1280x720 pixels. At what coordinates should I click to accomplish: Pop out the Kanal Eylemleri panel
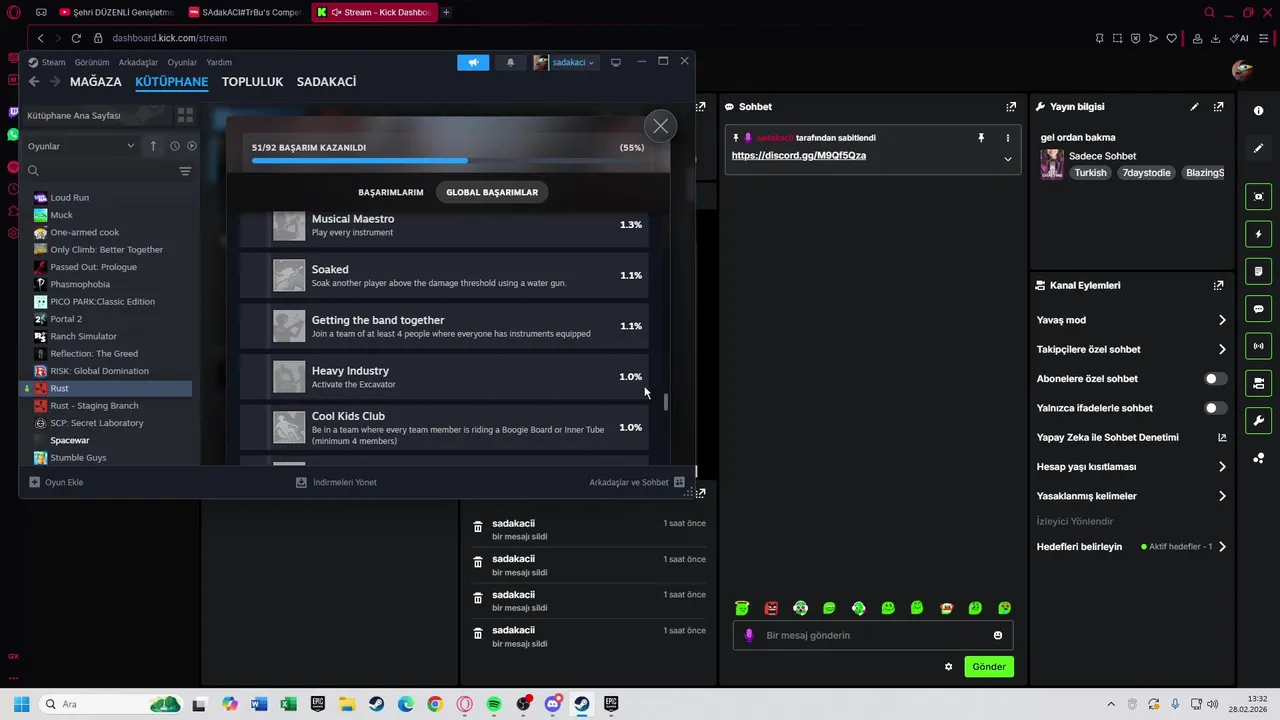pos(1218,285)
